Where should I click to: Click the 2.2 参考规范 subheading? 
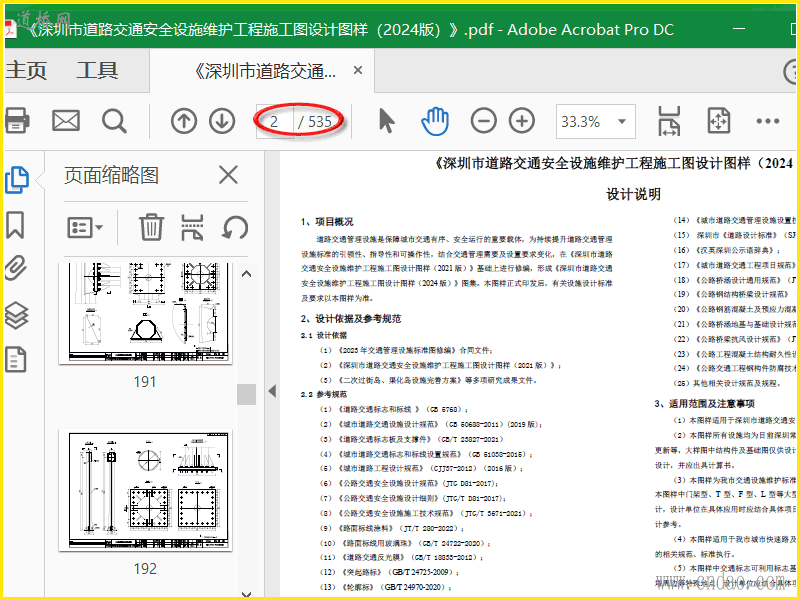point(324,394)
